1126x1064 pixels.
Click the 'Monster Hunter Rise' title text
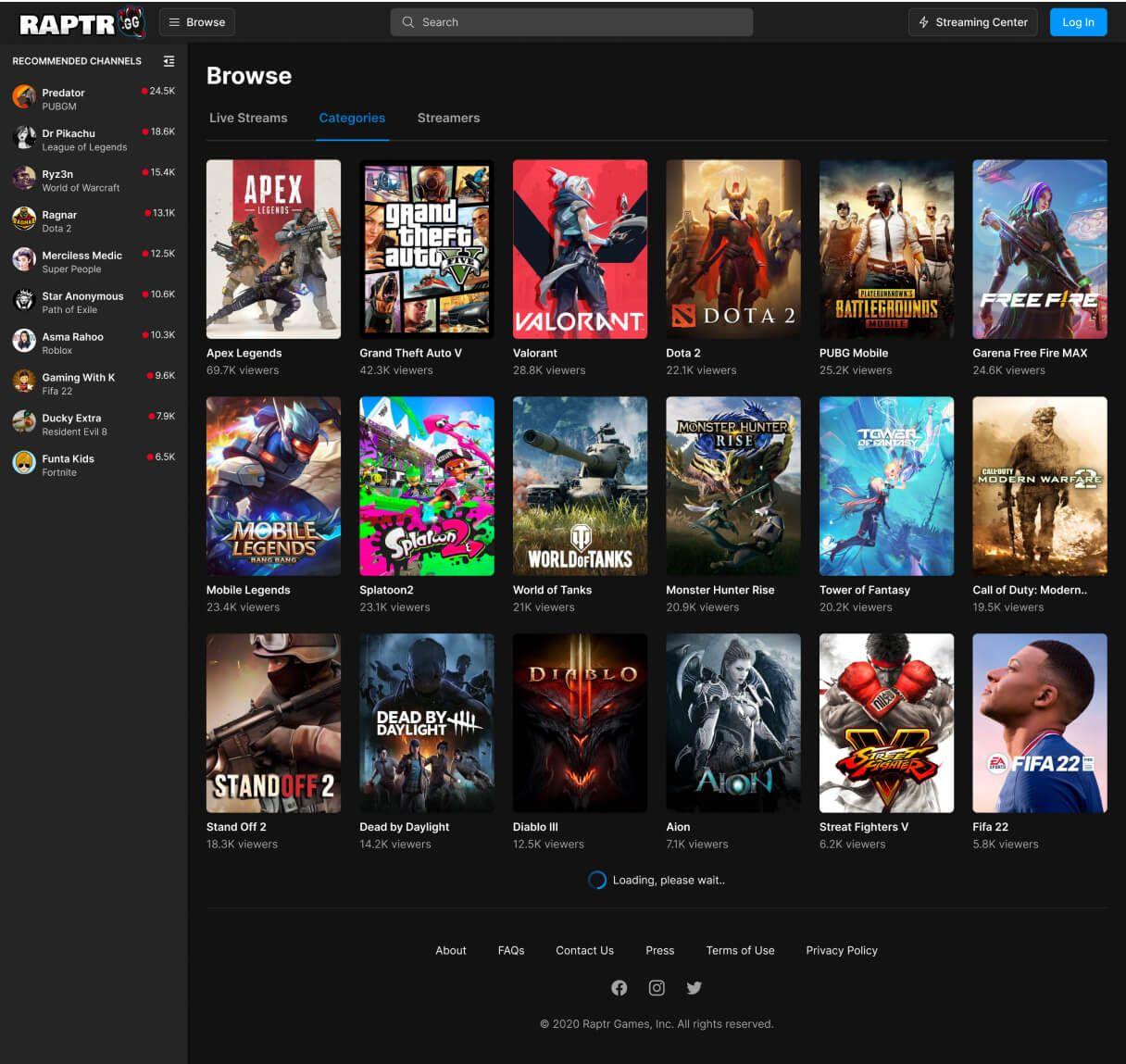720,590
